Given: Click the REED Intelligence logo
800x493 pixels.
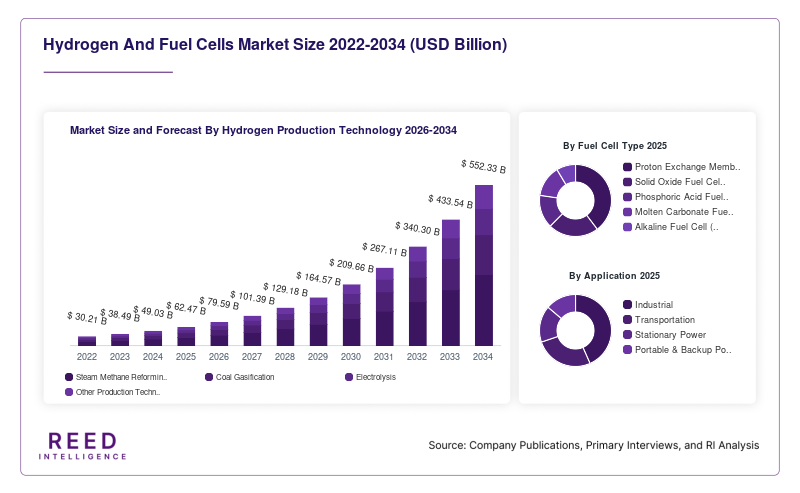Looking at the screenshot, I should 83,446.
